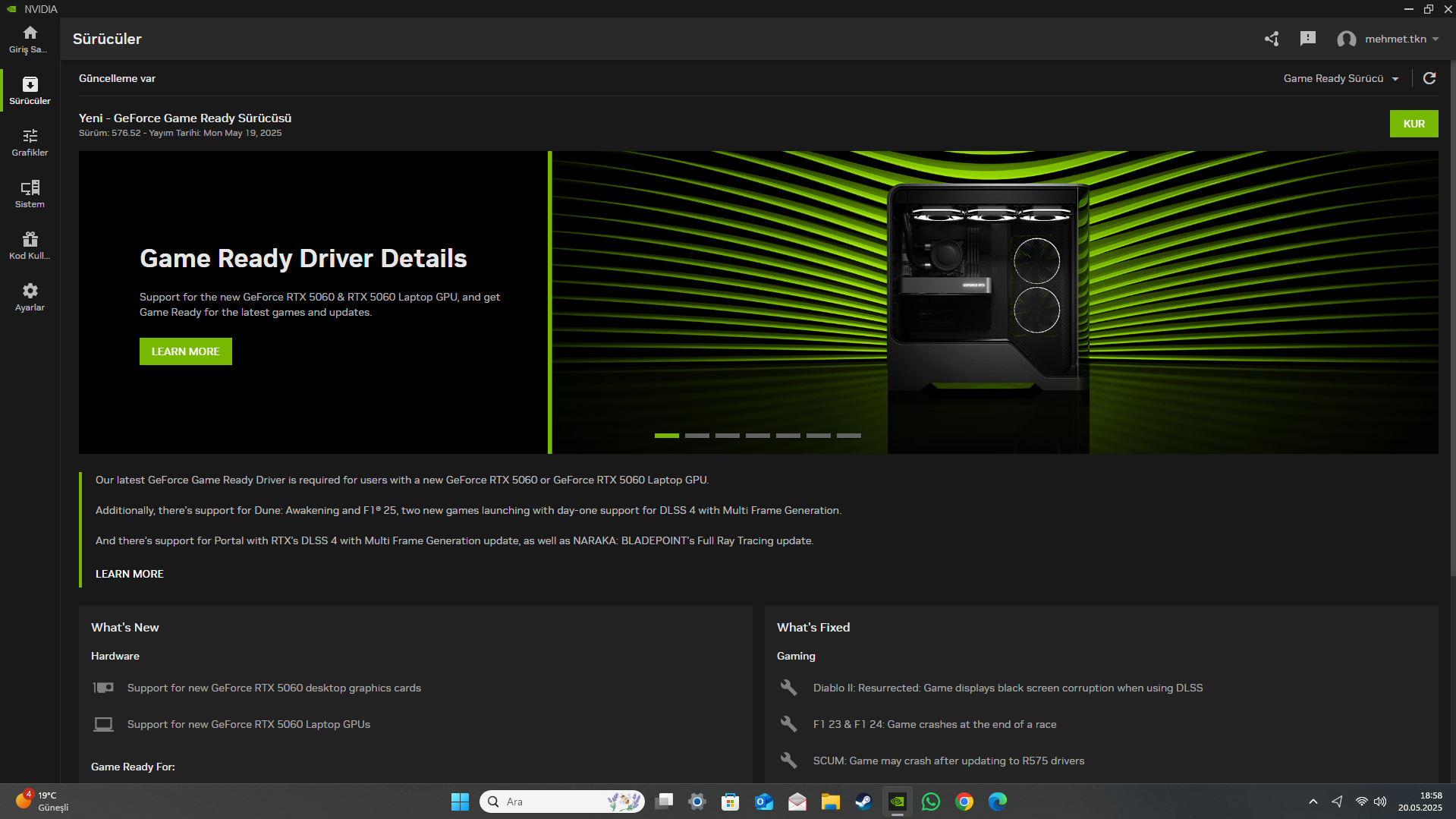The image size is (1456, 819).
Task: Click the graphics card icon beside desktop entry
Action: [103, 688]
